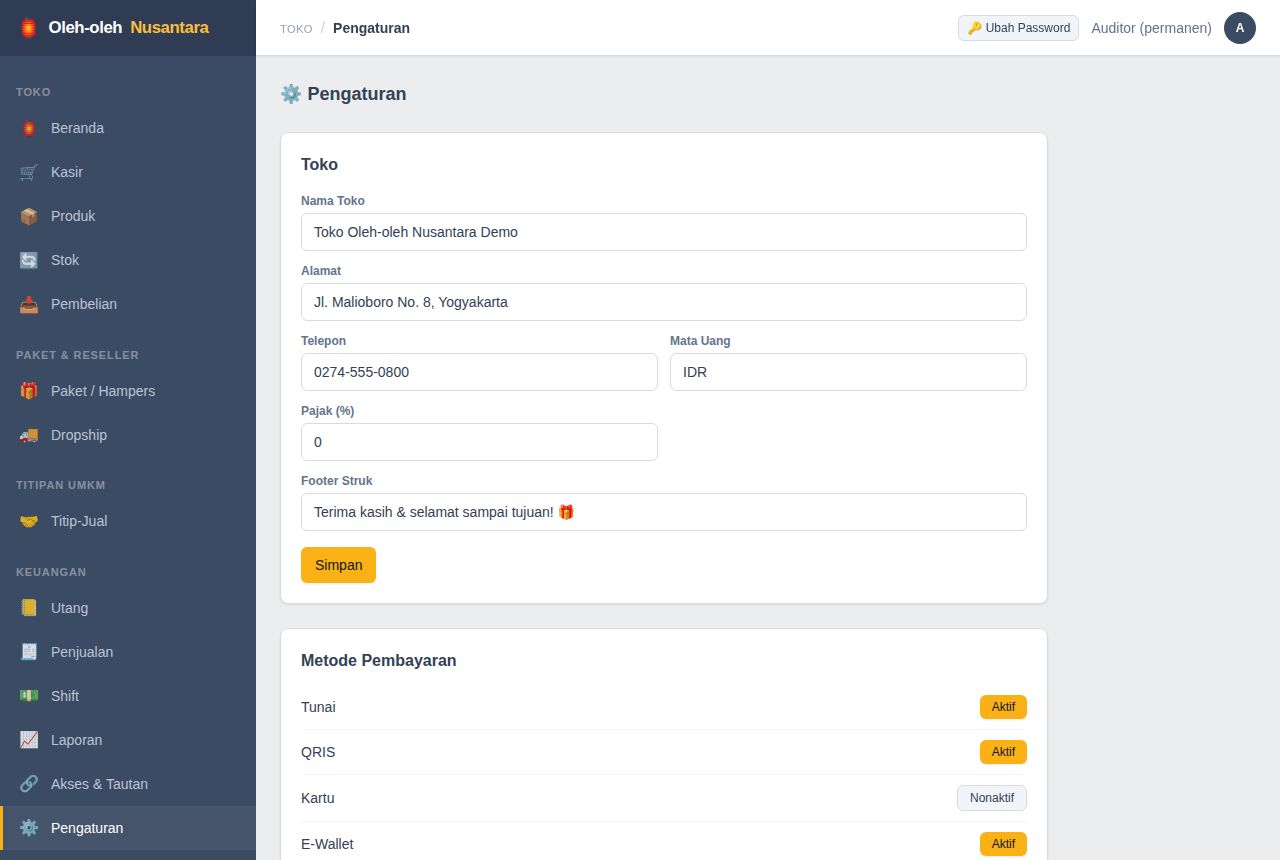Click the Ubah Password button
This screenshot has width=1280, height=860.
tap(1018, 28)
